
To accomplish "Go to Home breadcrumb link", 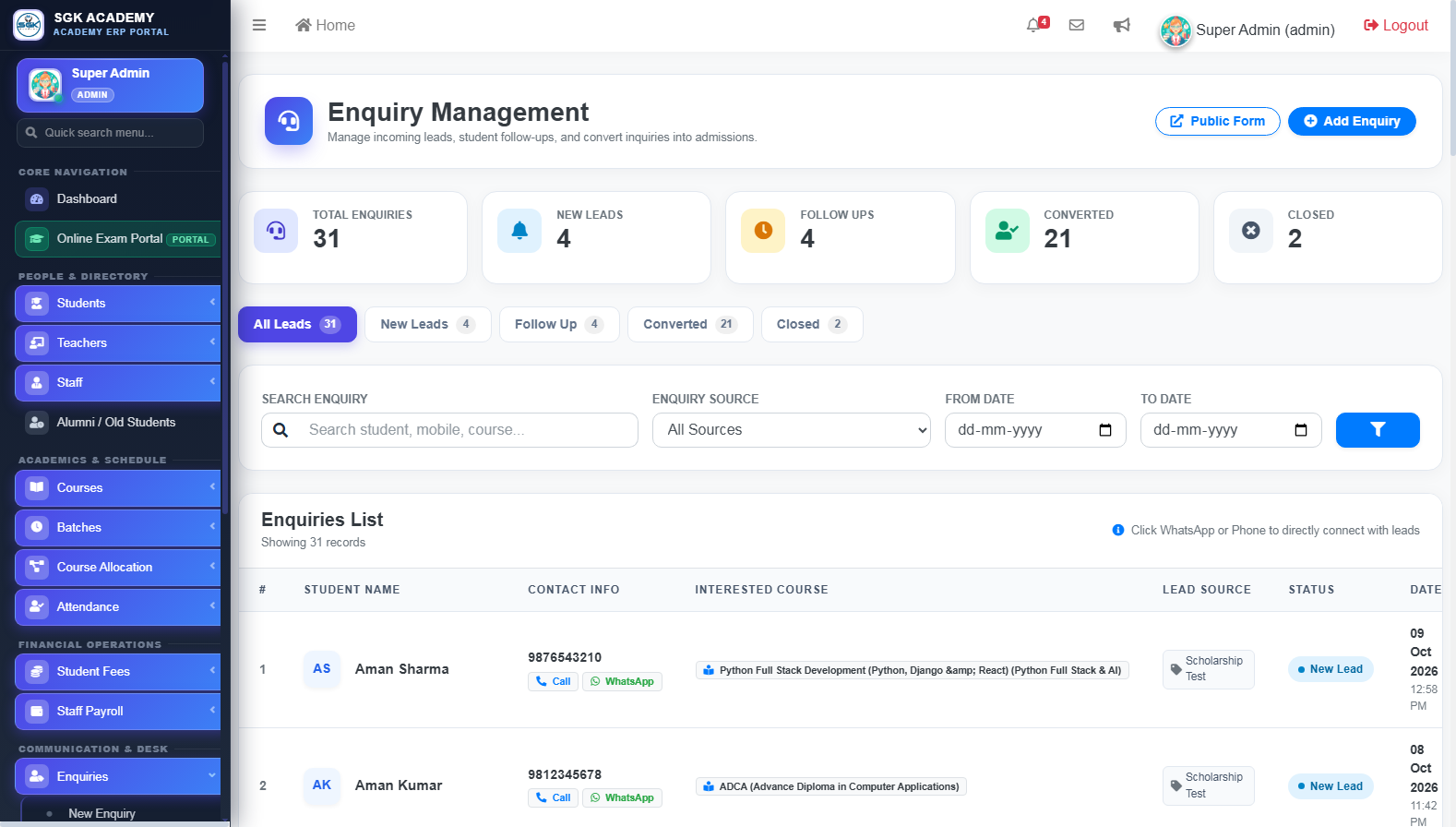I will 325,25.
